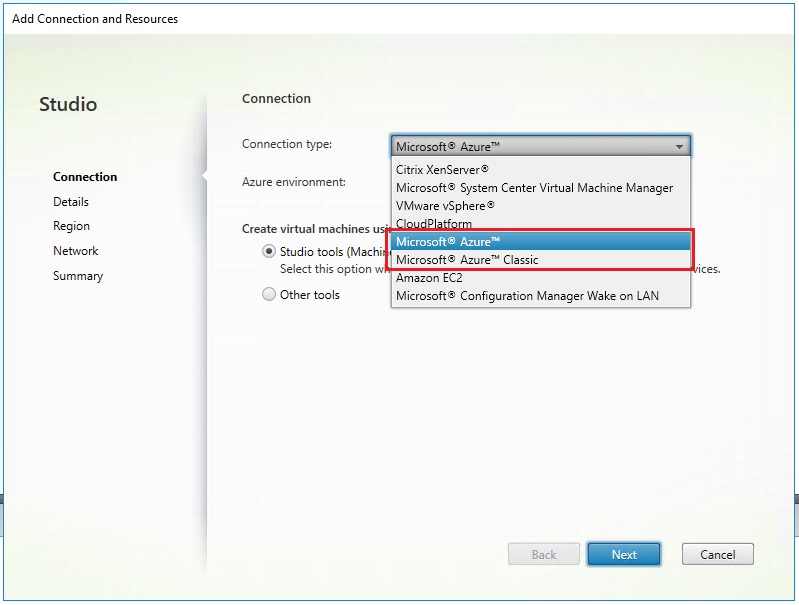Select the Studio tools radio button

[x=268, y=252]
